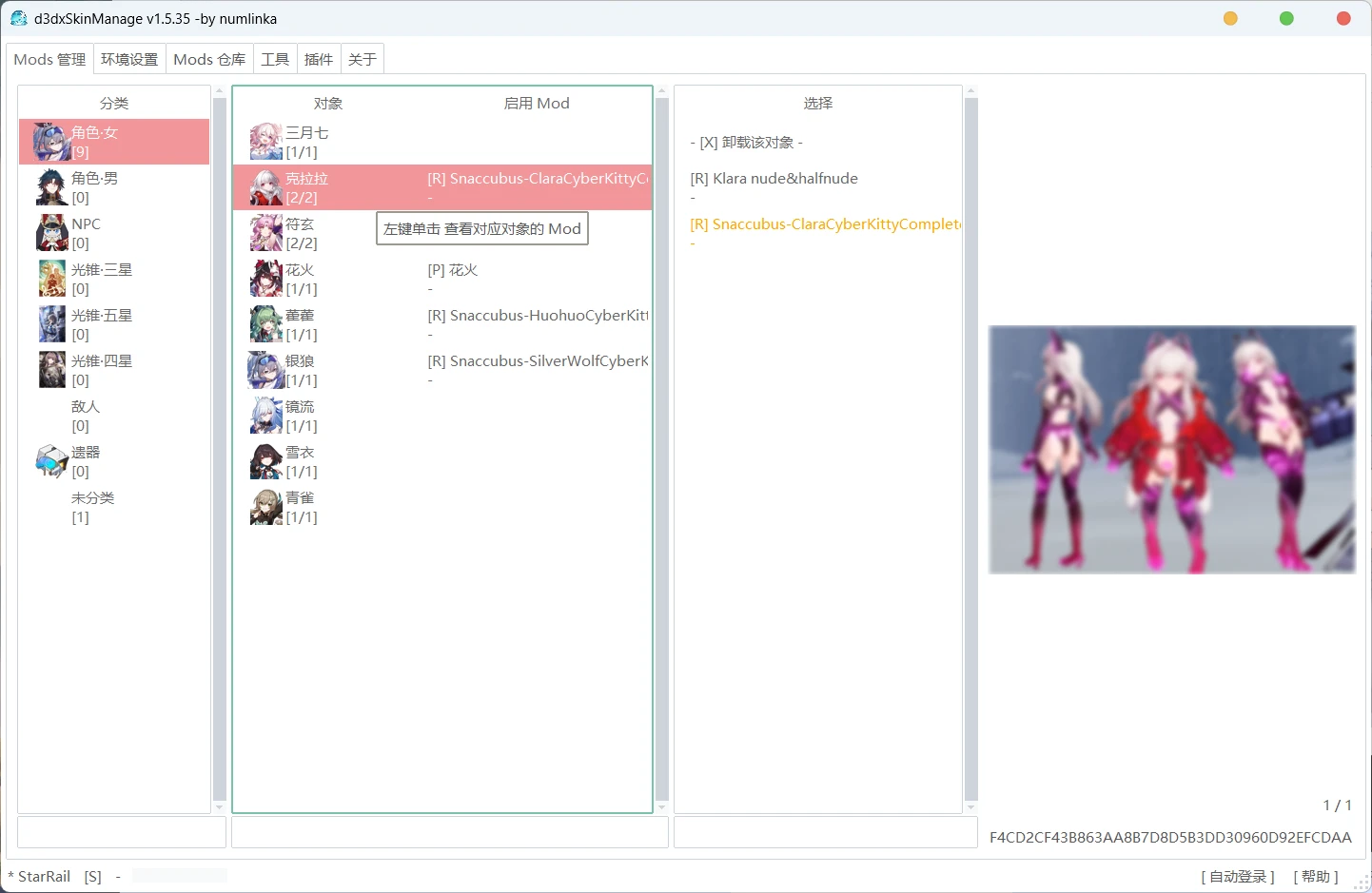Click the object list search input field
The image size is (1372, 893).
tap(450, 832)
